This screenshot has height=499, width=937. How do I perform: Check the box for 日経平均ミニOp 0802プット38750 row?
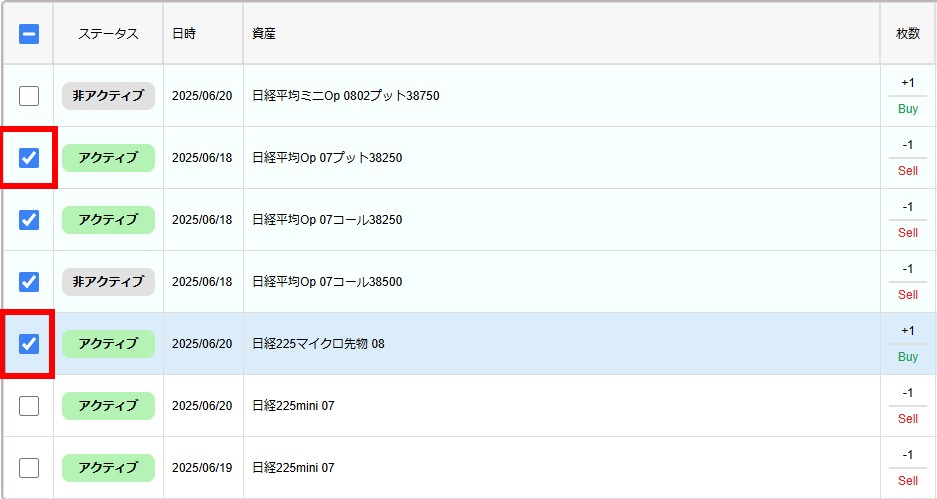(29, 96)
